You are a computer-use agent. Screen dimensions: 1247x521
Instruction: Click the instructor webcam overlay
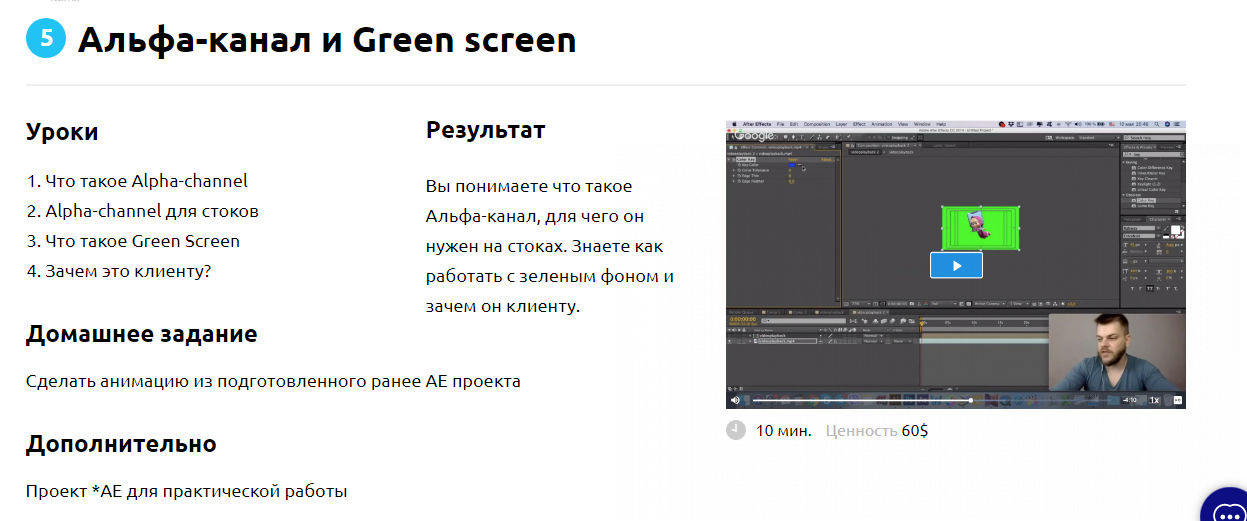tap(1115, 350)
